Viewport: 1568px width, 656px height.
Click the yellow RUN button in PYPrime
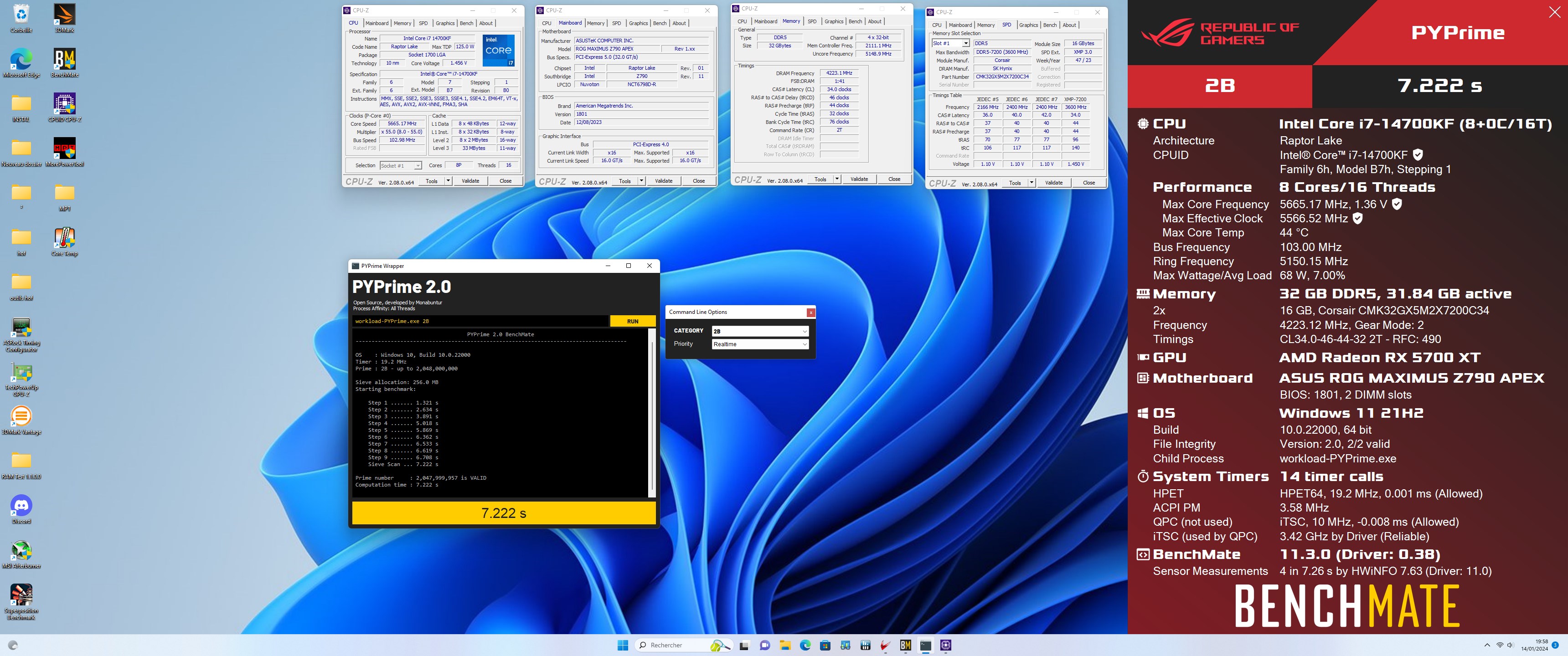click(x=632, y=321)
